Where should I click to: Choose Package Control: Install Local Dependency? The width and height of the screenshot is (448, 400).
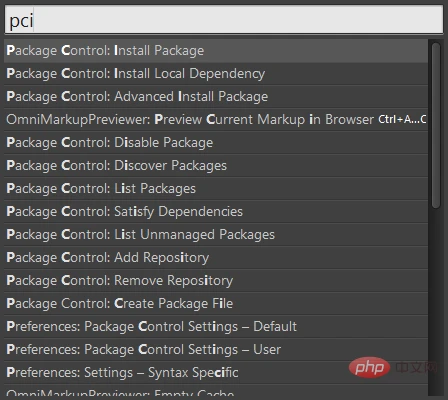coord(216,74)
